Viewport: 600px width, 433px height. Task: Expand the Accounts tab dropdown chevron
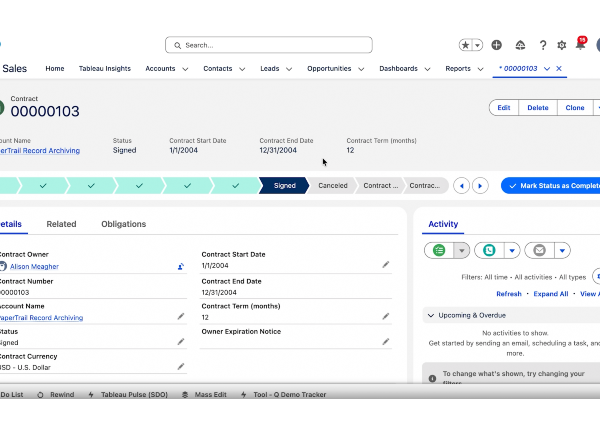(185, 69)
